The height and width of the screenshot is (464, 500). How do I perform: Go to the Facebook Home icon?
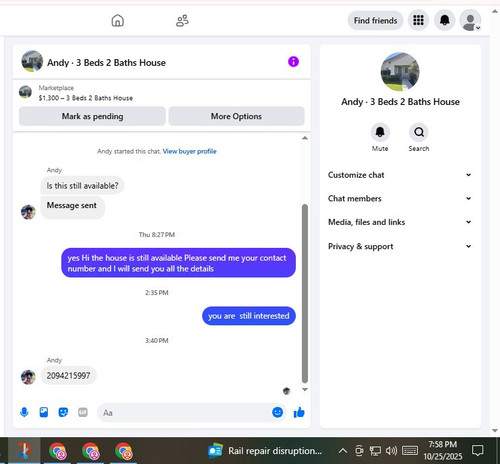coord(117,21)
